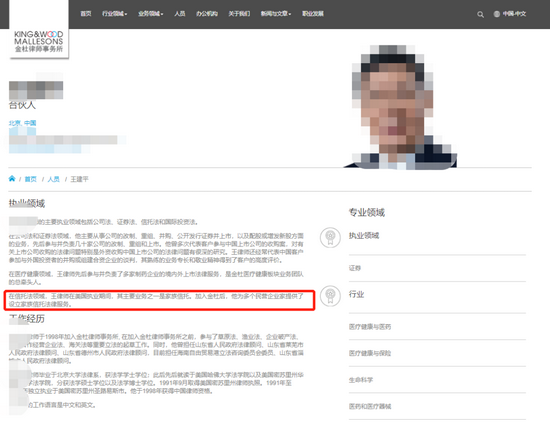Select 办公机构 in the navigation bar
Screen dimensions: 550x422
coord(207,14)
